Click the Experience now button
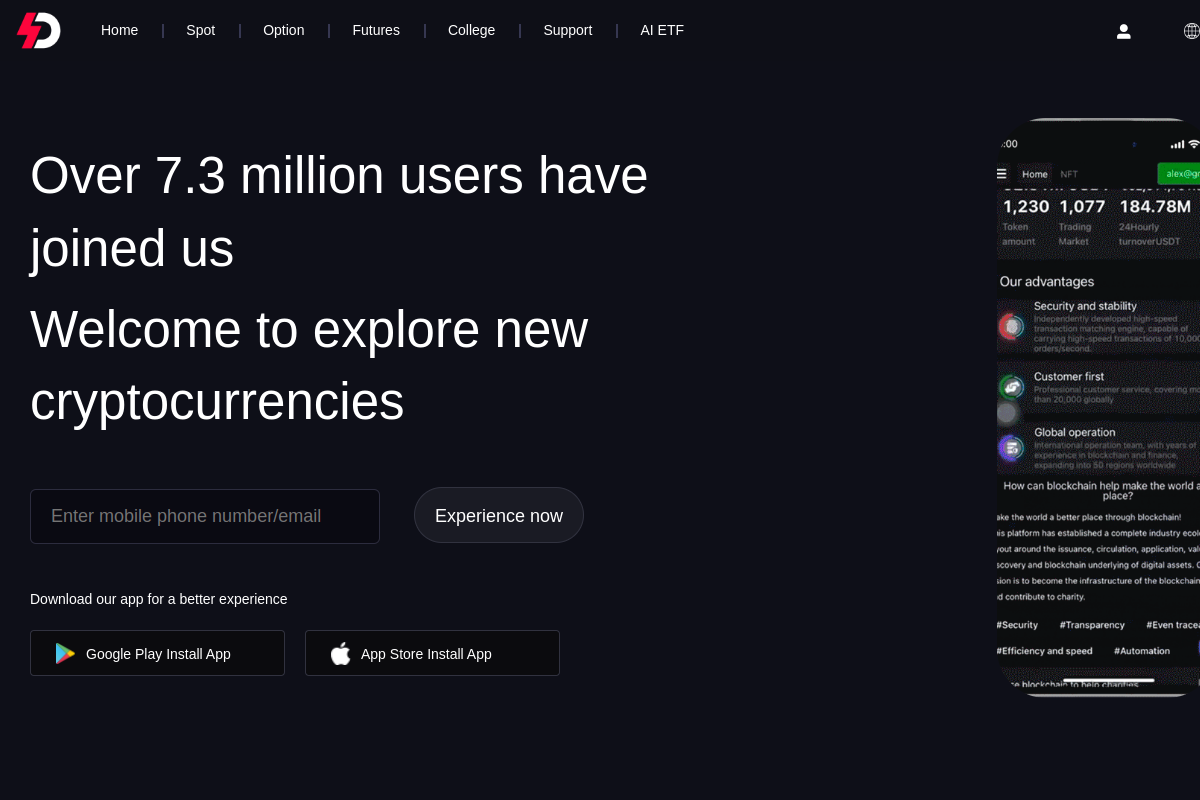Viewport: 1200px width, 800px height. (x=498, y=515)
